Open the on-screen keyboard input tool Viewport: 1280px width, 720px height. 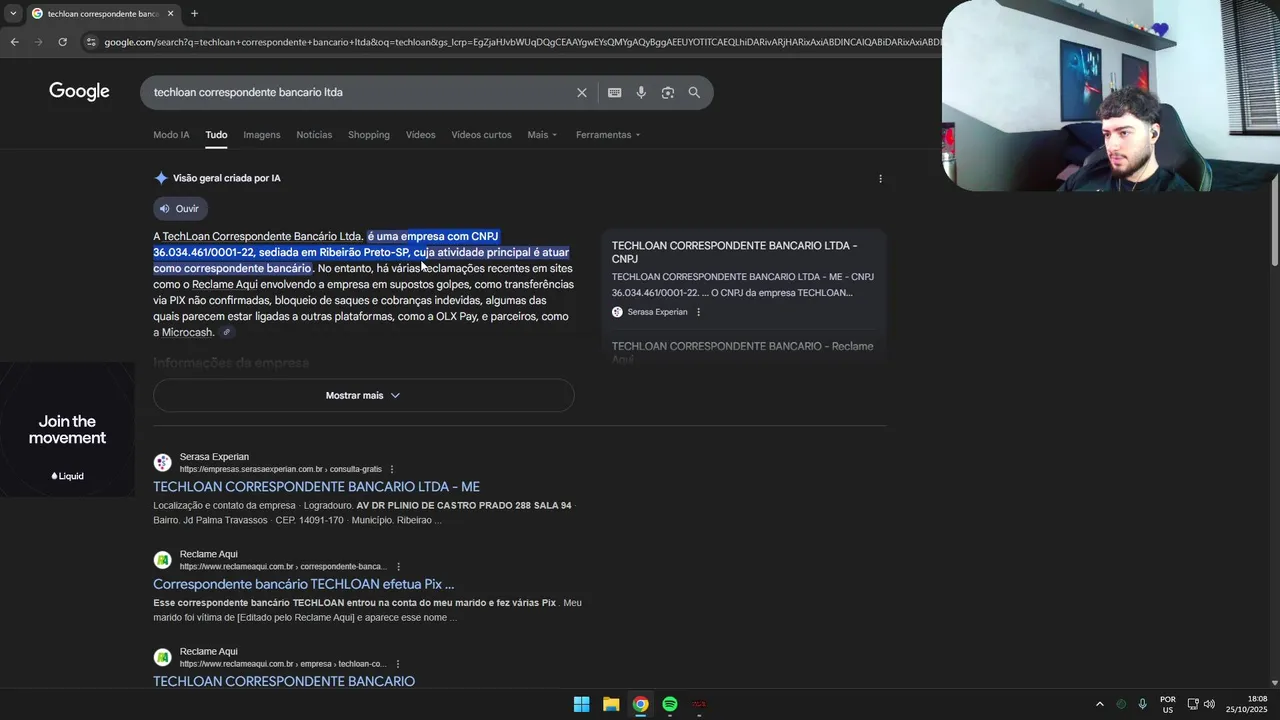point(614,92)
